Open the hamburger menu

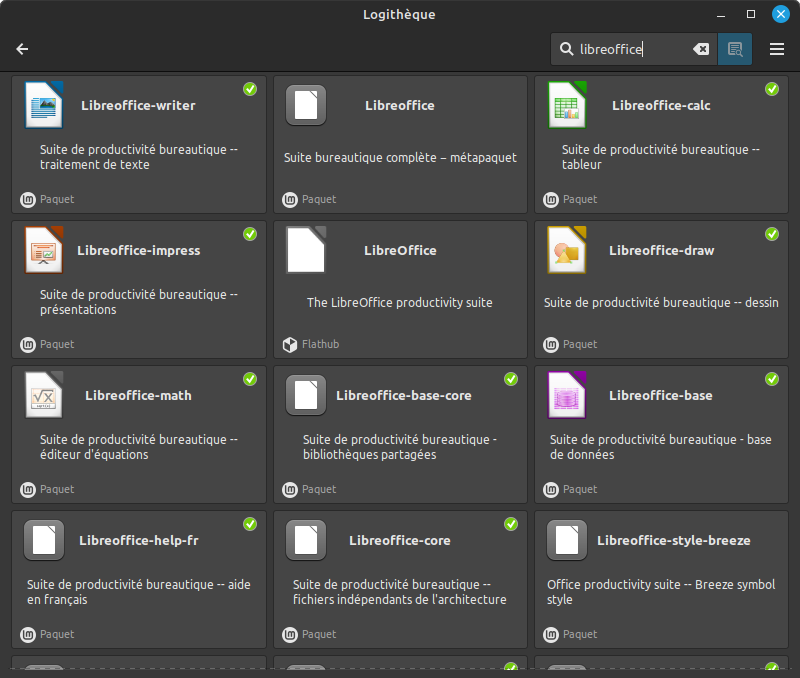click(x=777, y=49)
